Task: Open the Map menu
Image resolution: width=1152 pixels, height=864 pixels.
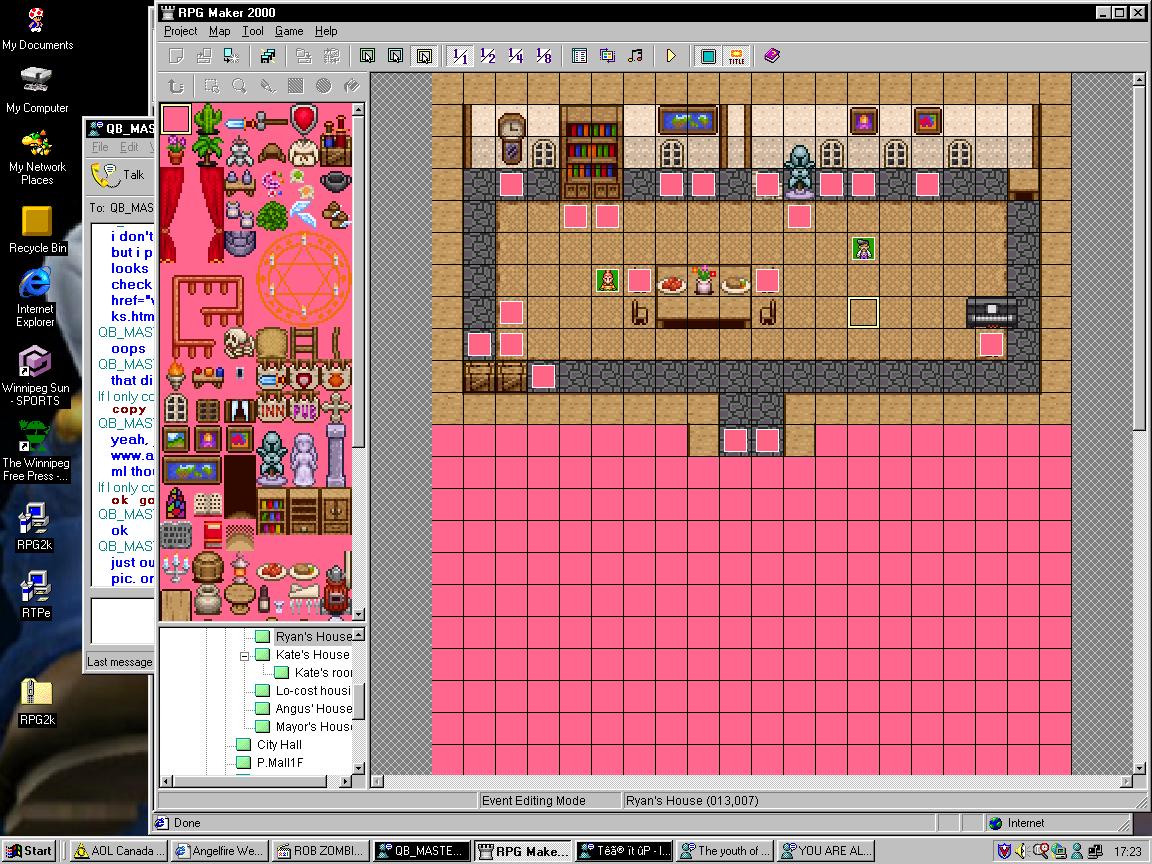Action: tap(219, 31)
